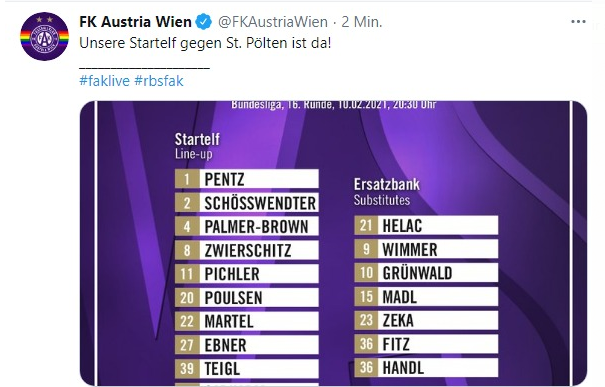Click the Ersatzbank Substitutes heading

click(x=387, y=192)
